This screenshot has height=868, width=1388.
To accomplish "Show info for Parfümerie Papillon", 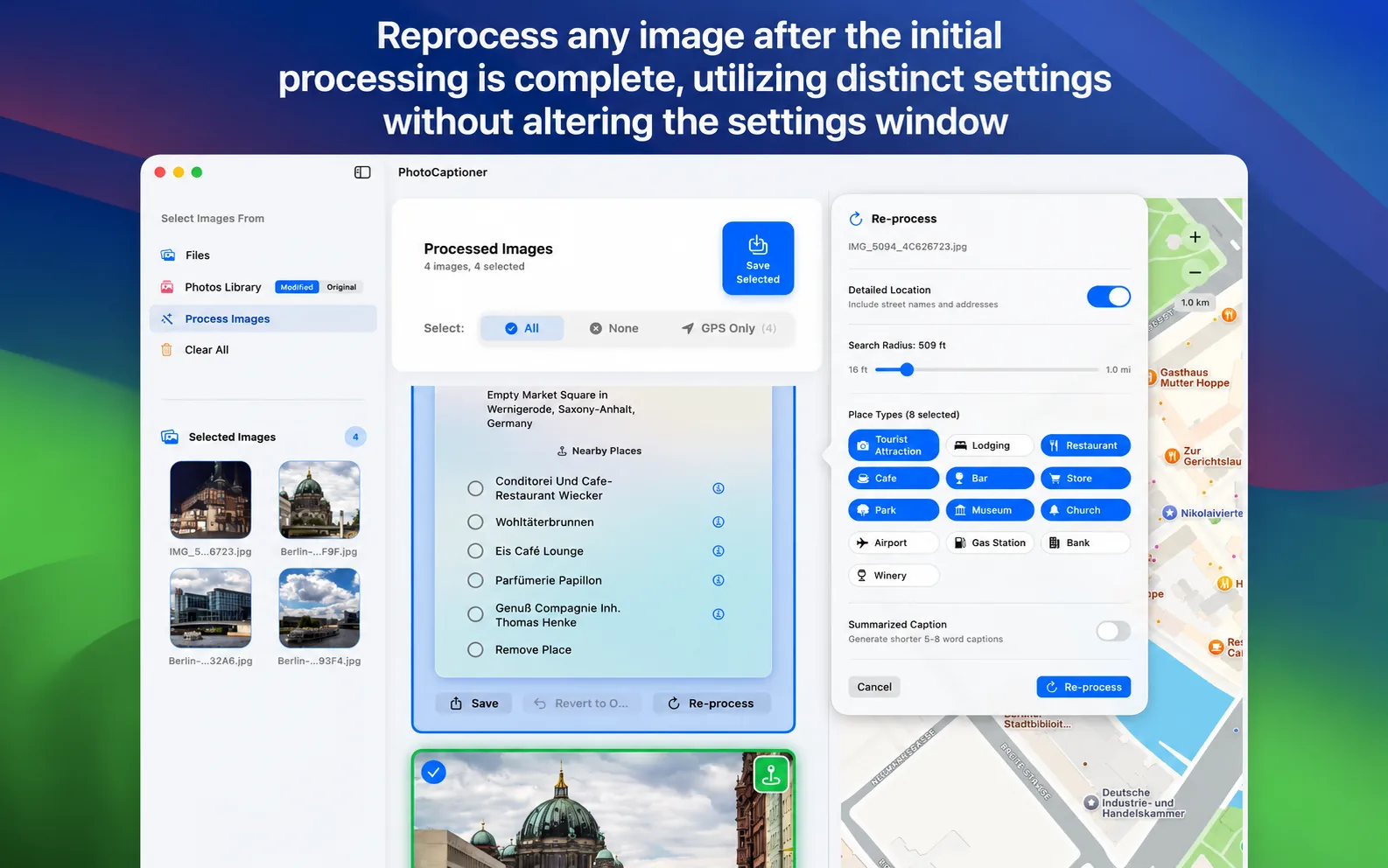I will pyautogui.click(x=719, y=580).
